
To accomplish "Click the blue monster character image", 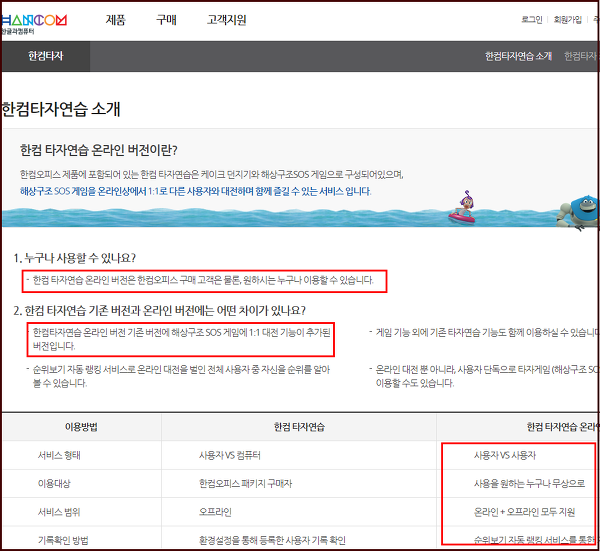I will [x=578, y=212].
